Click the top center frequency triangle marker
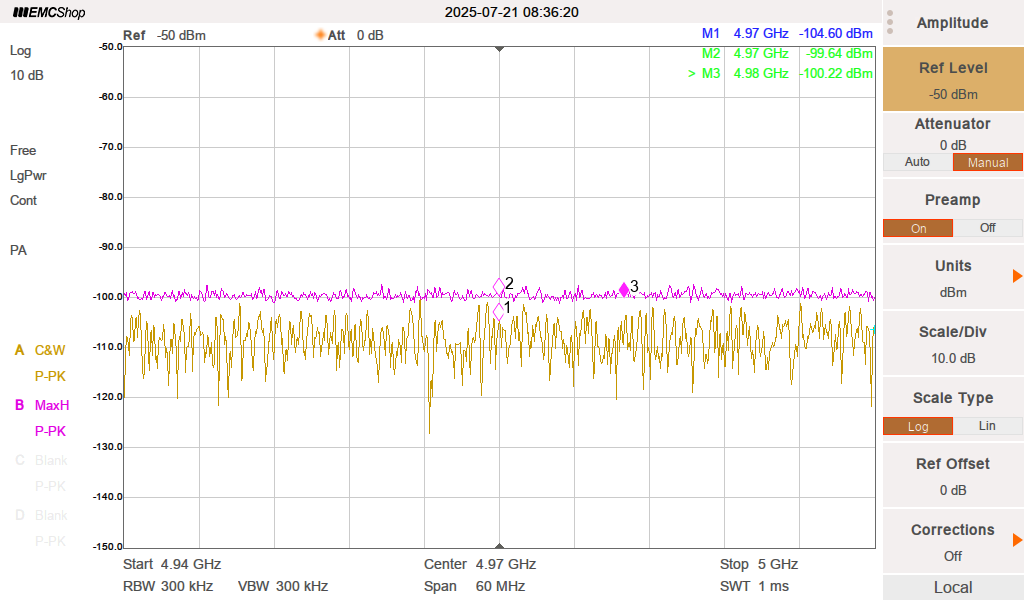The width and height of the screenshot is (1024, 600). pyautogui.click(x=499, y=48)
